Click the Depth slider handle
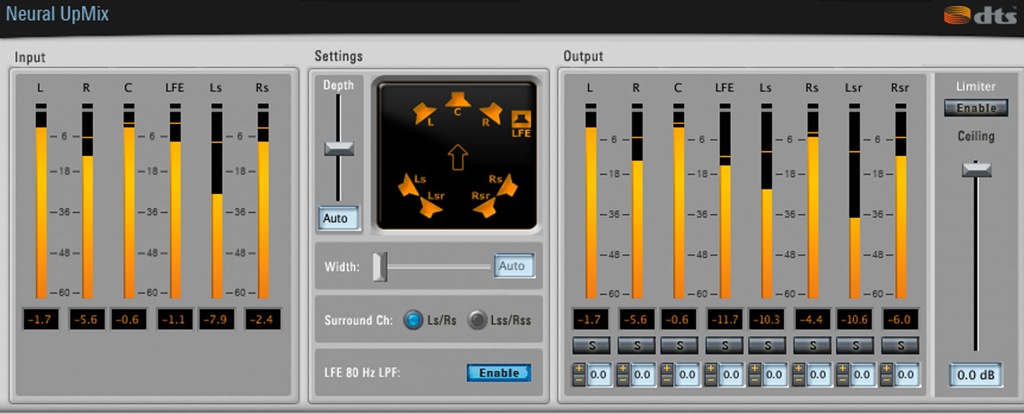The image size is (1024, 414). [339, 148]
